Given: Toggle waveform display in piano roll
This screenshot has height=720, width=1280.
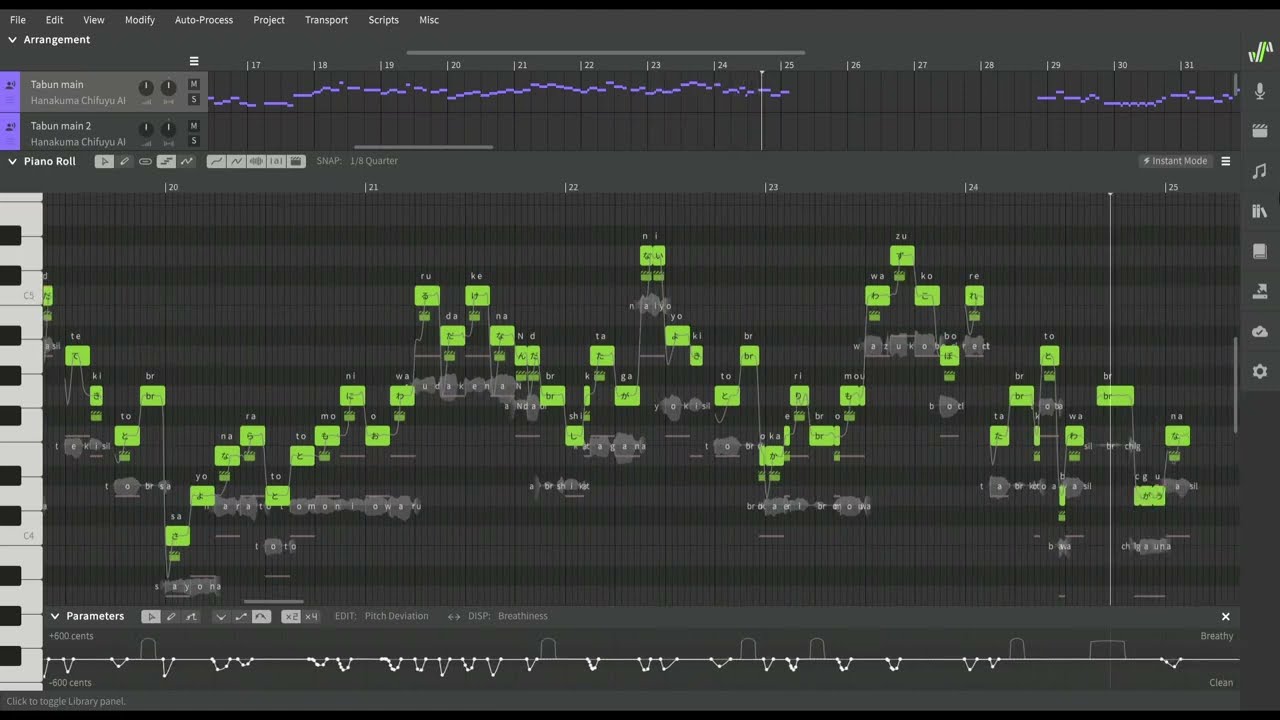Looking at the screenshot, I should click(256, 161).
